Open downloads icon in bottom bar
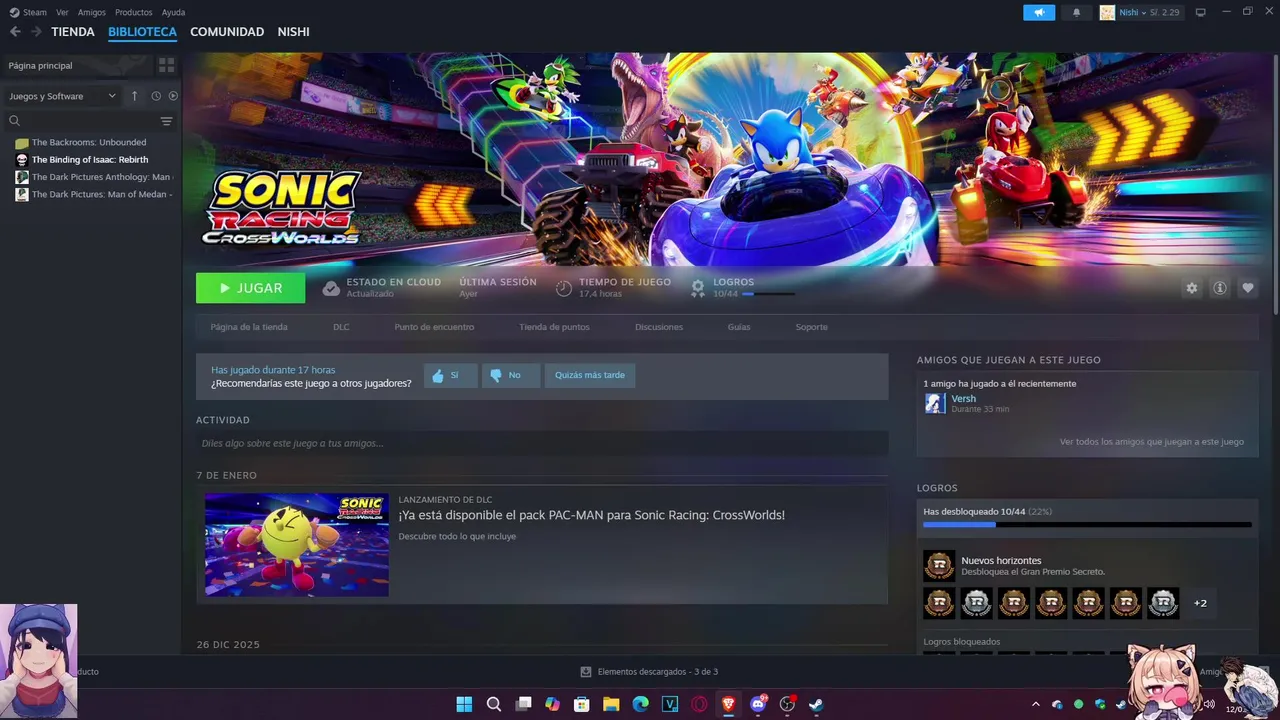 click(x=586, y=672)
